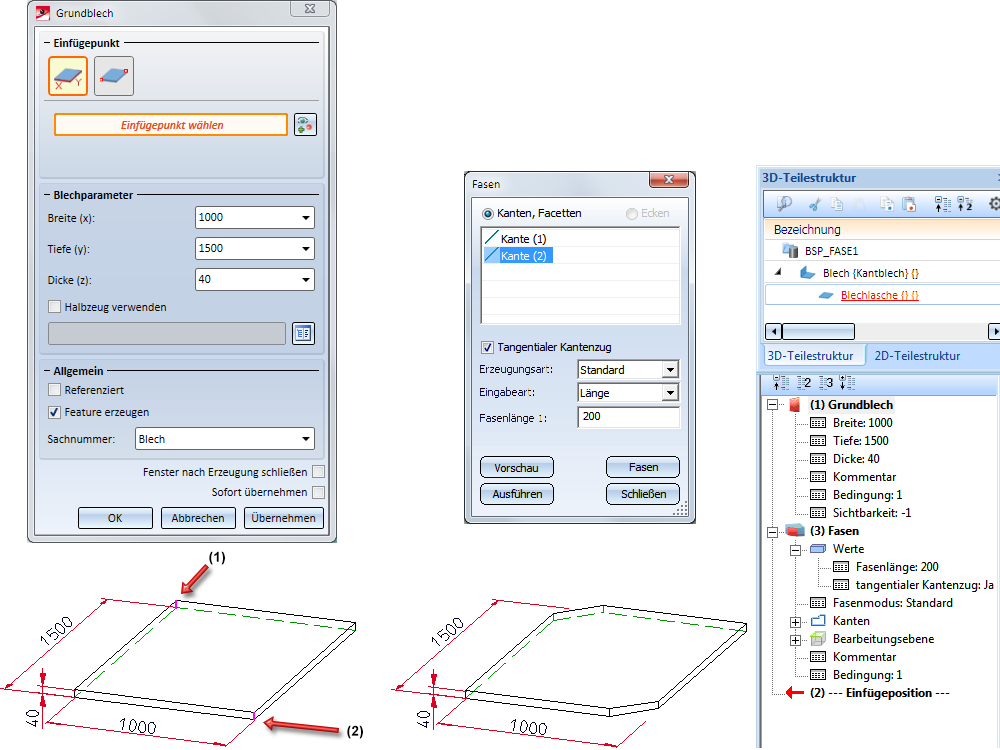
Task: Click the search icon in 3D-Teilestruktur toolbar
Action: tap(785, 204)
